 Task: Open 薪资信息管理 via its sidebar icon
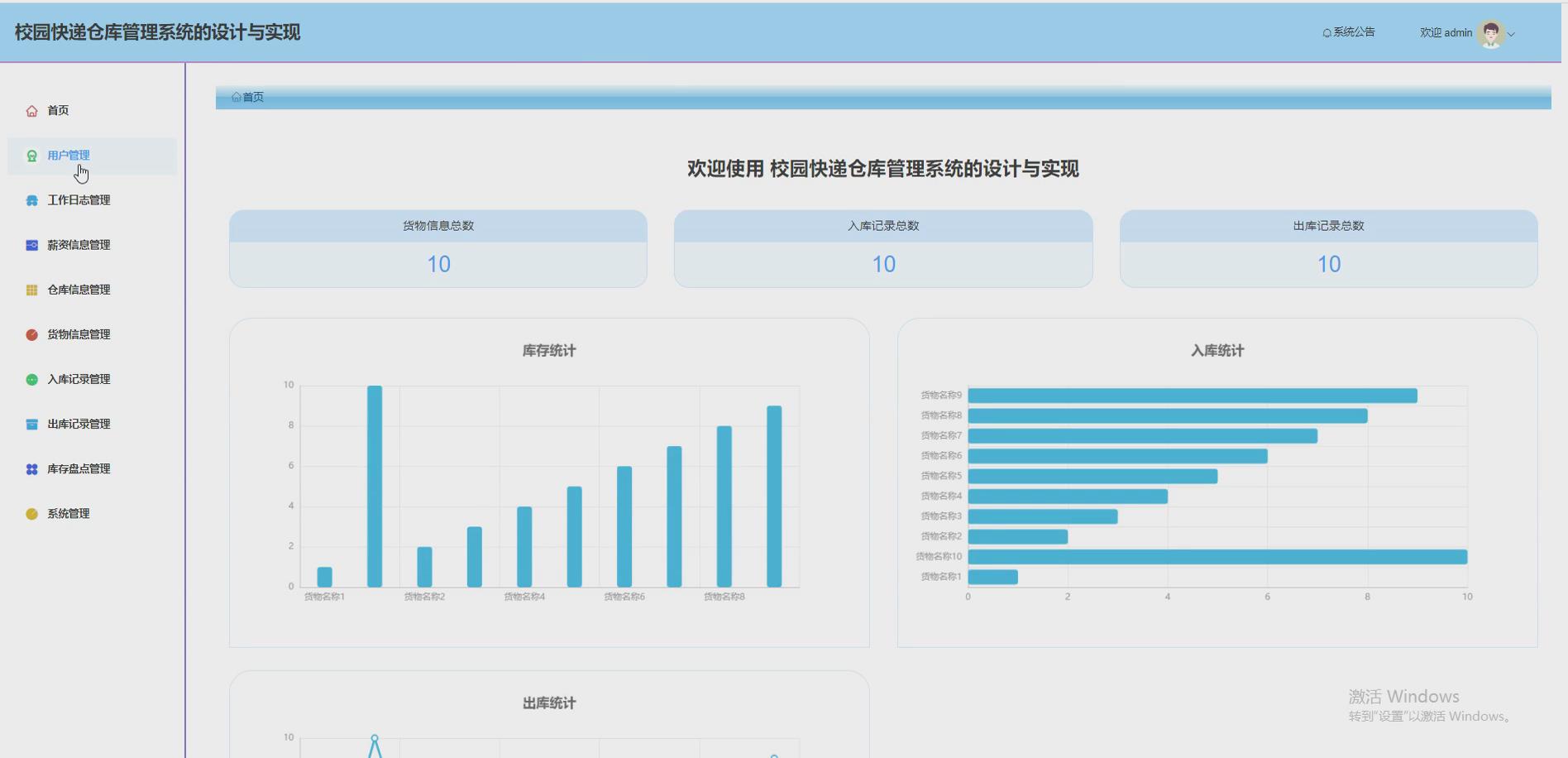point(31,244)
